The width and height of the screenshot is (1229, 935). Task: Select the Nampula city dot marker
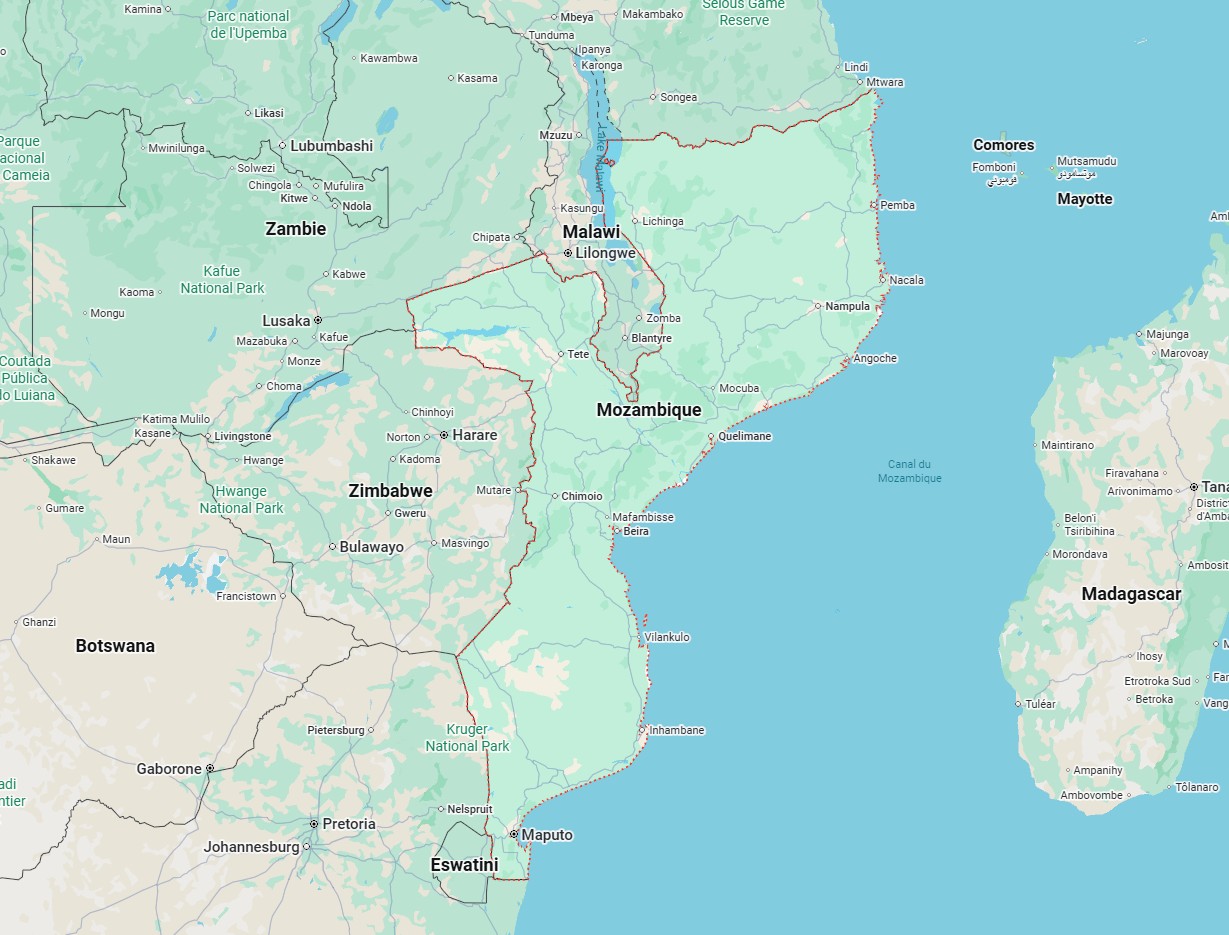[817, 306]
